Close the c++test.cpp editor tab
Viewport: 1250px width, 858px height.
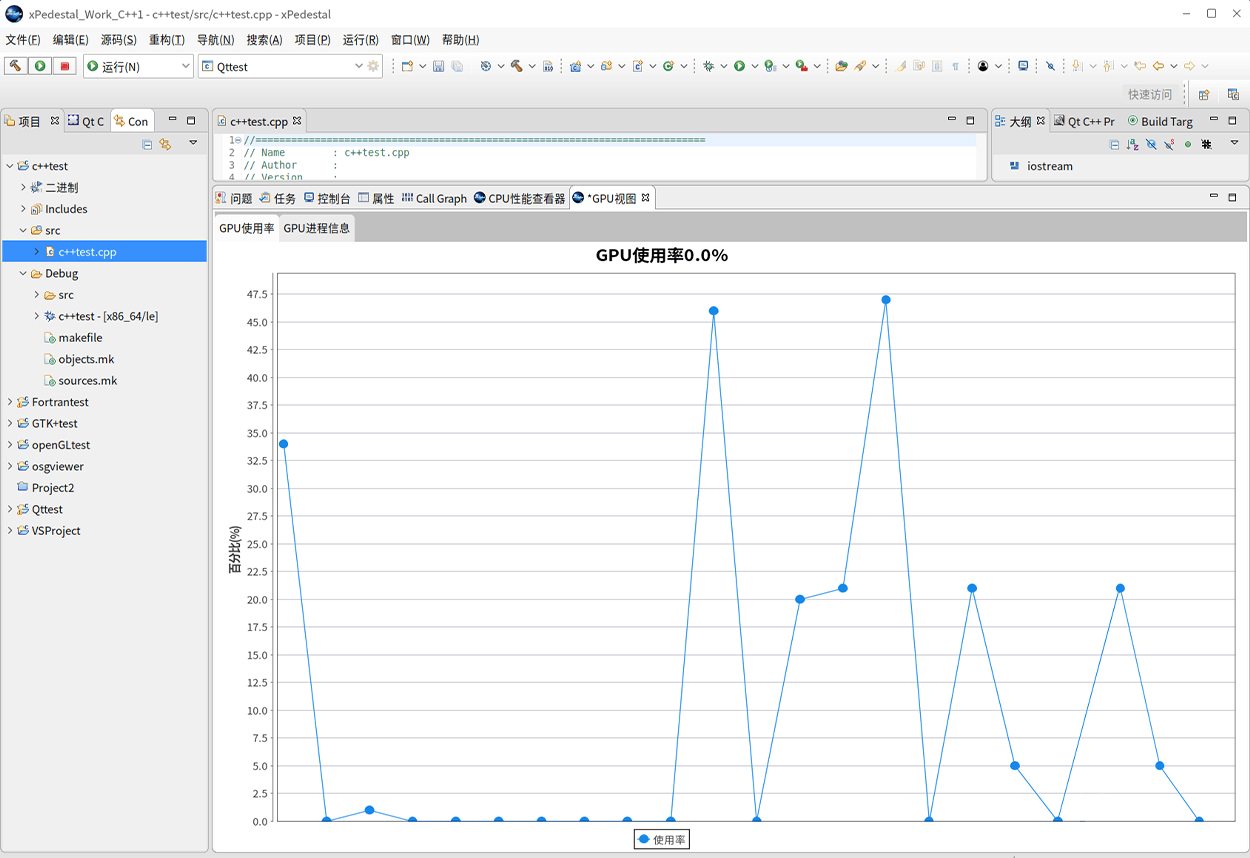point(297,121)
